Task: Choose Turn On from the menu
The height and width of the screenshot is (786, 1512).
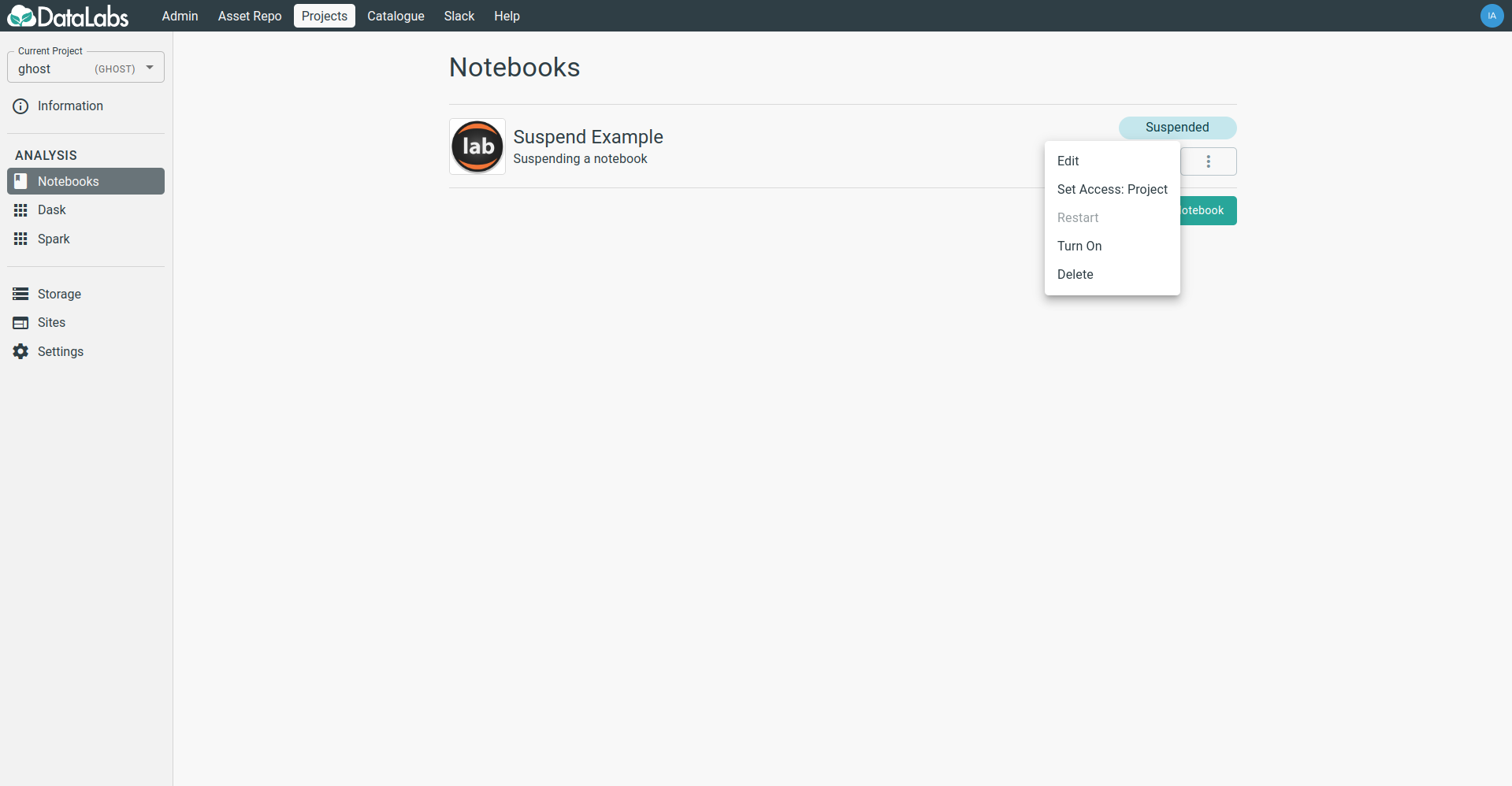Action: pos(1113,246)
